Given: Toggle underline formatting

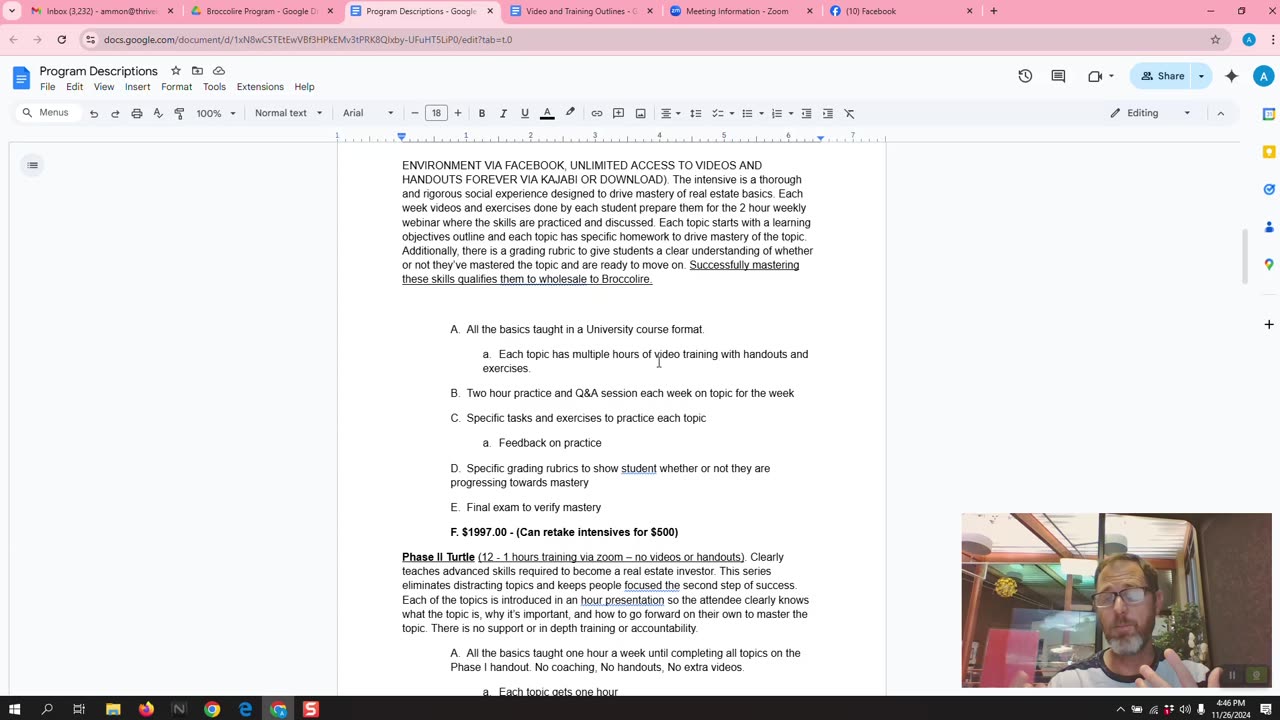Looking at the screenshot, I should tap(524, 113).
